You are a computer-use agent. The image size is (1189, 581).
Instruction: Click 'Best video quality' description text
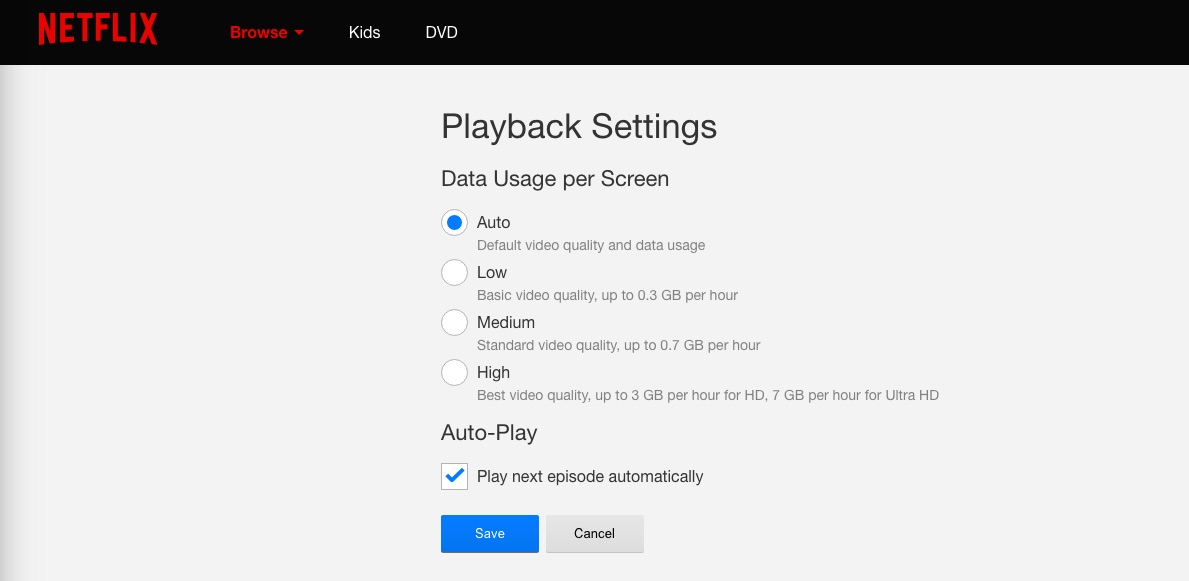(x=707, y=395)
